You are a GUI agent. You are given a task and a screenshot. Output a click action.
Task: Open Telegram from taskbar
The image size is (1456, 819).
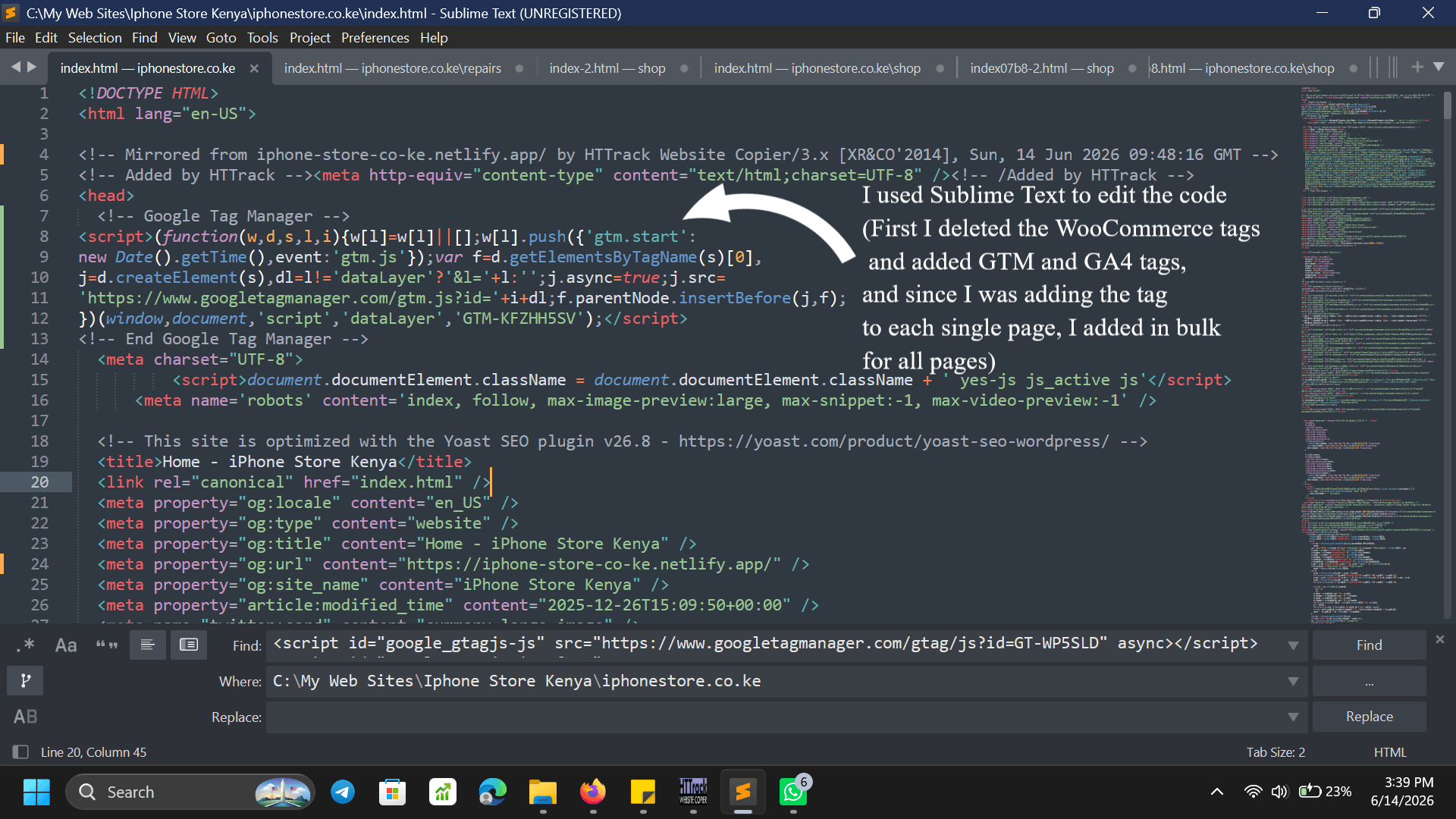343,792
